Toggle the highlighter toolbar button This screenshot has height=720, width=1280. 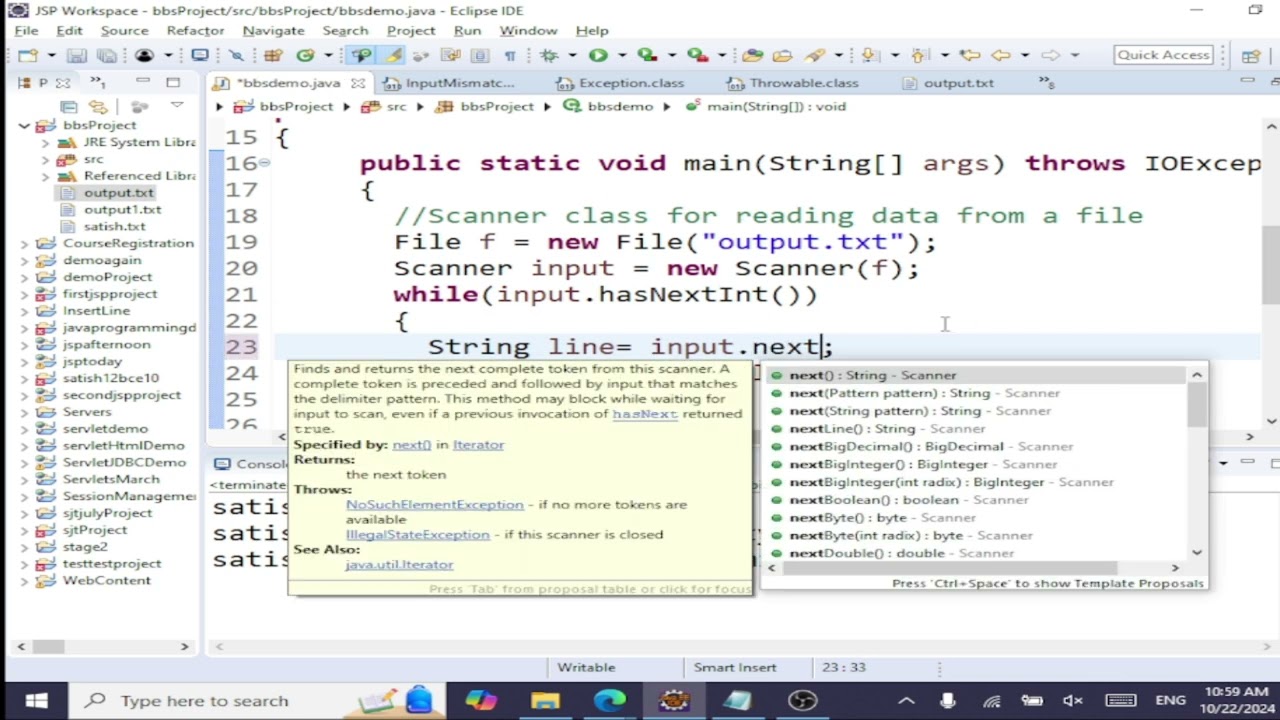point(393,56)
